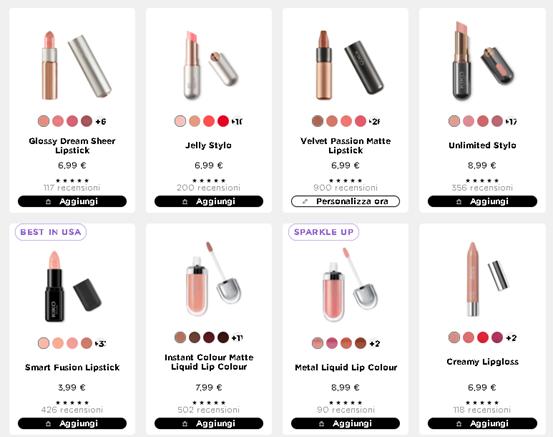Image resolution: width=553 pixels, height=437 pixels.
Task: Read the 900 recensioni for Velvet Passion
Action: [x=345, y=188]
